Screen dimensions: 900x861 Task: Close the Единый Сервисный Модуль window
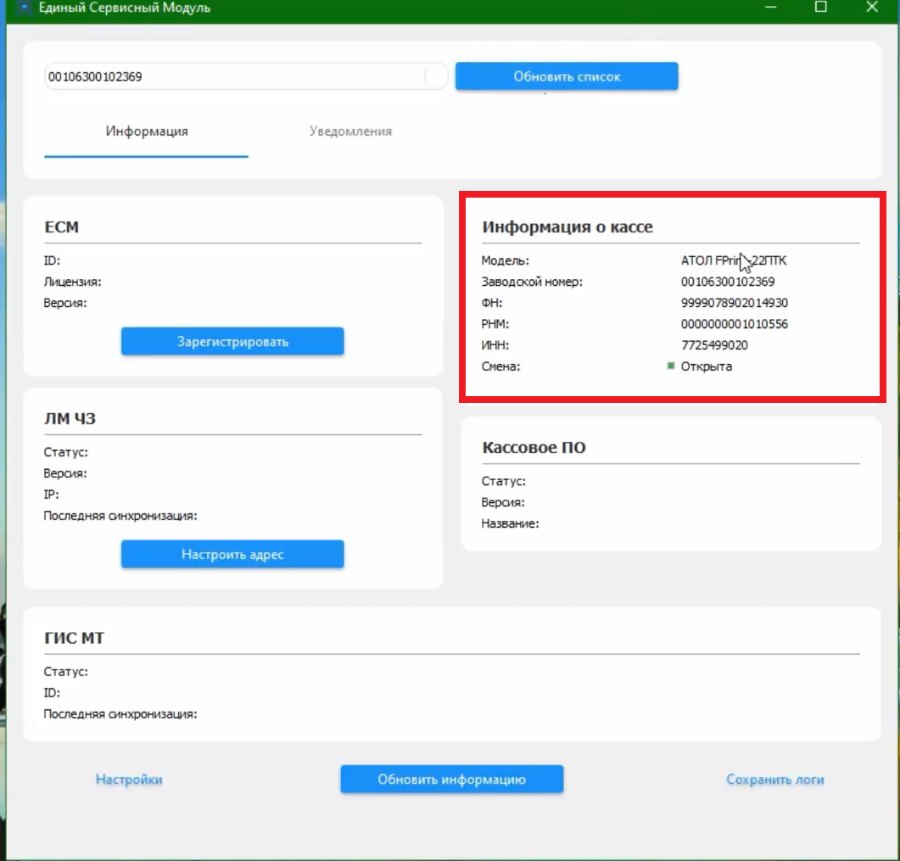(872, 7)
